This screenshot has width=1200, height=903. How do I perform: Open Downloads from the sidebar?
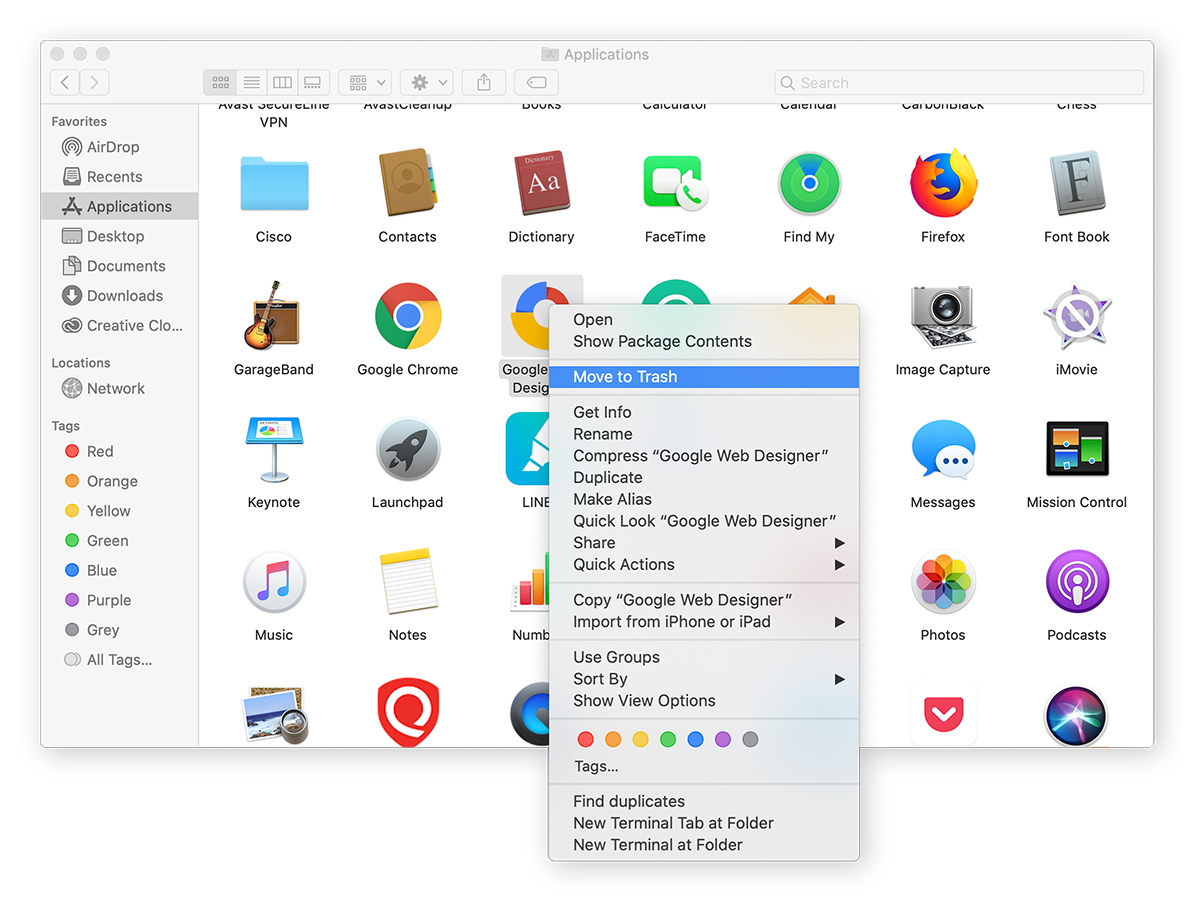point(120,295)
